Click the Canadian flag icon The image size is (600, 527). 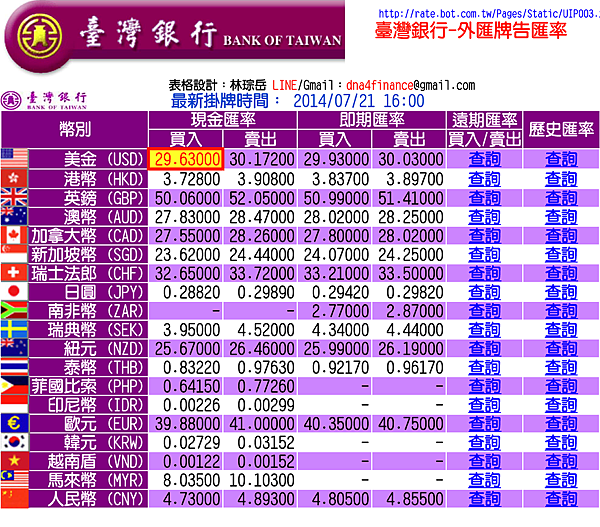14,235
